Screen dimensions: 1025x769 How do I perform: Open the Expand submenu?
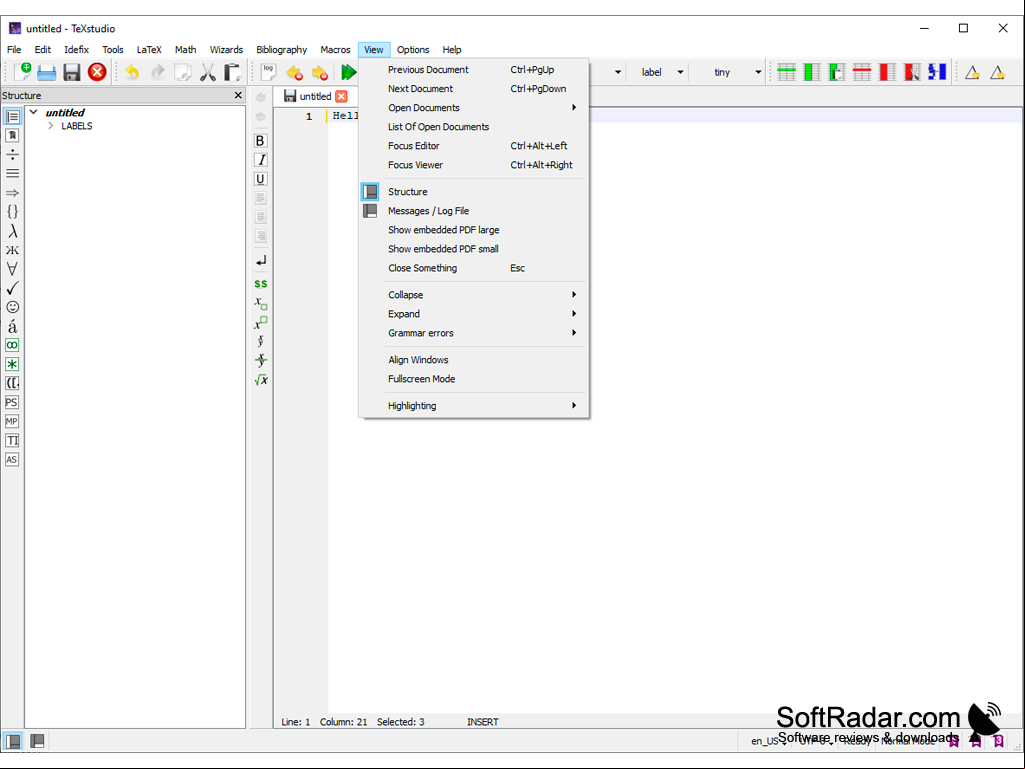pos(474,313)
